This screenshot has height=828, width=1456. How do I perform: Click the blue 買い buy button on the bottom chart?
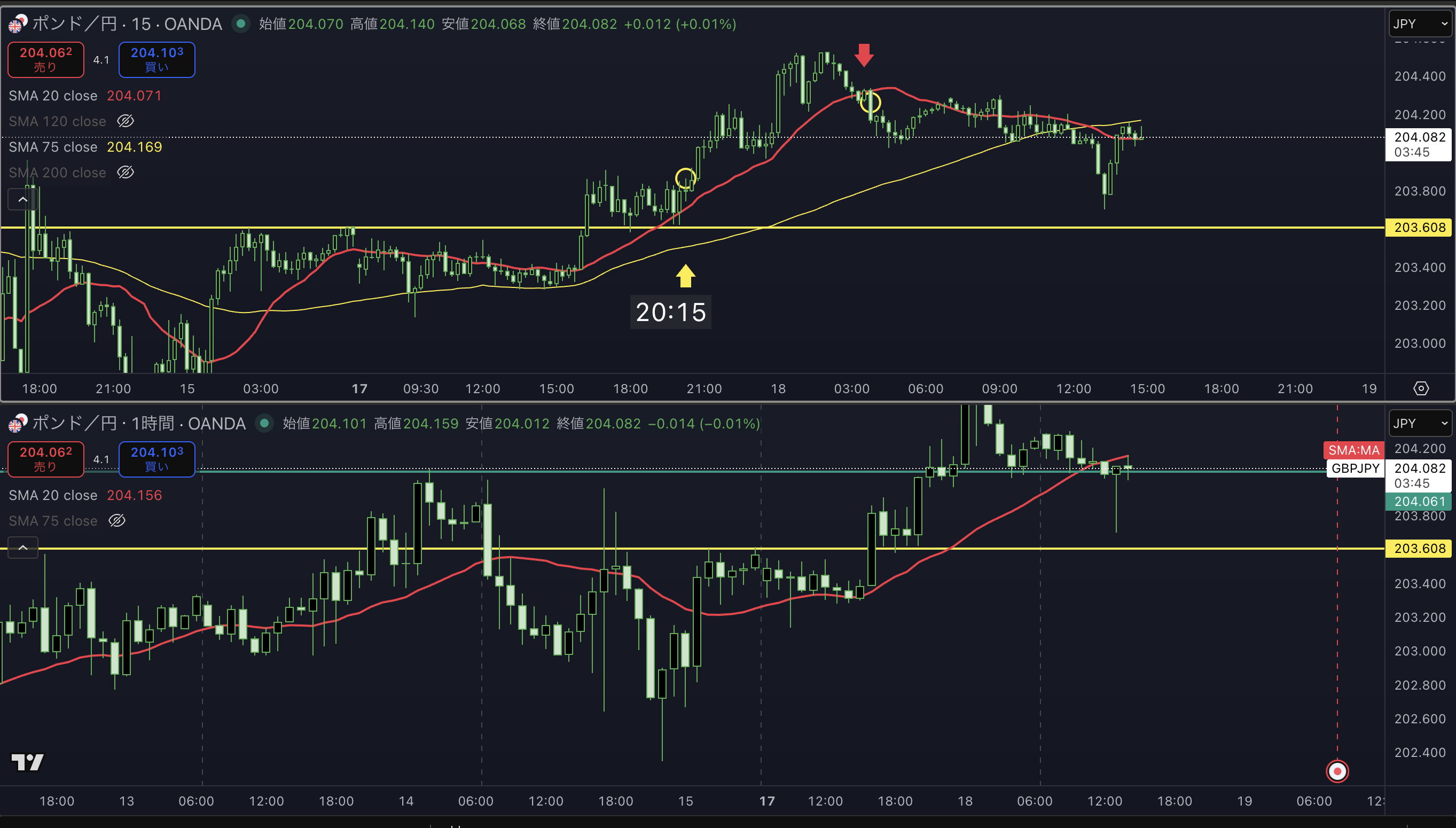tap(157, 459)
